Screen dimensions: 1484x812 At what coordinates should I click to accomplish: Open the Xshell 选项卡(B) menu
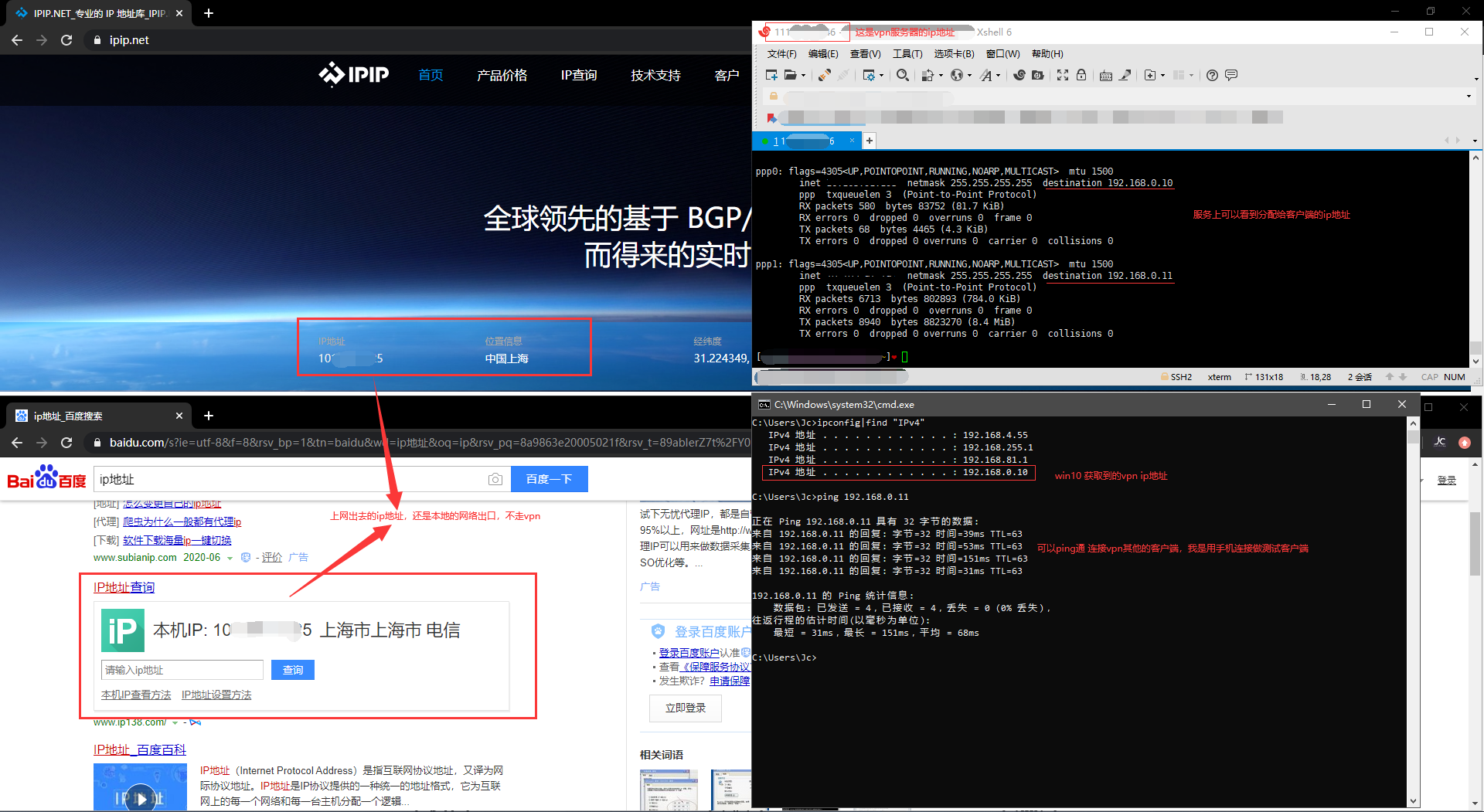[954, 53]
